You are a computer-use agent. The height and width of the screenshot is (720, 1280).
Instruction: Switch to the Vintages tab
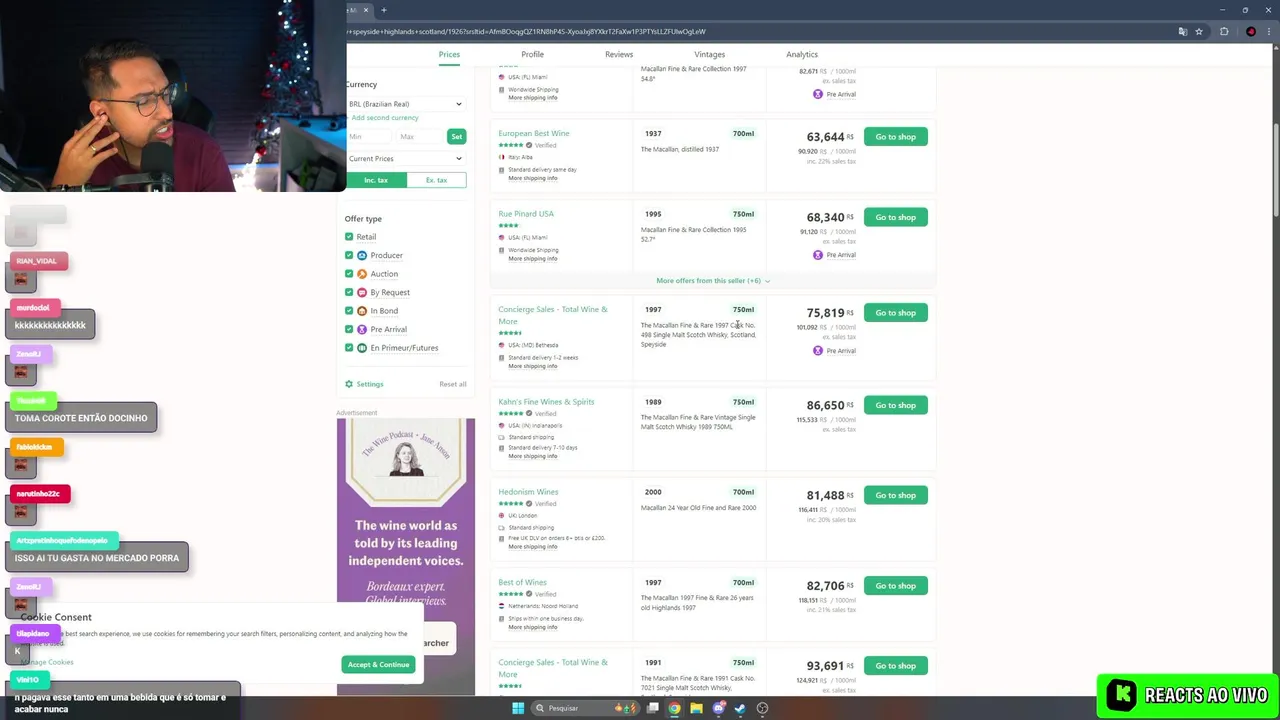(709, 54)
